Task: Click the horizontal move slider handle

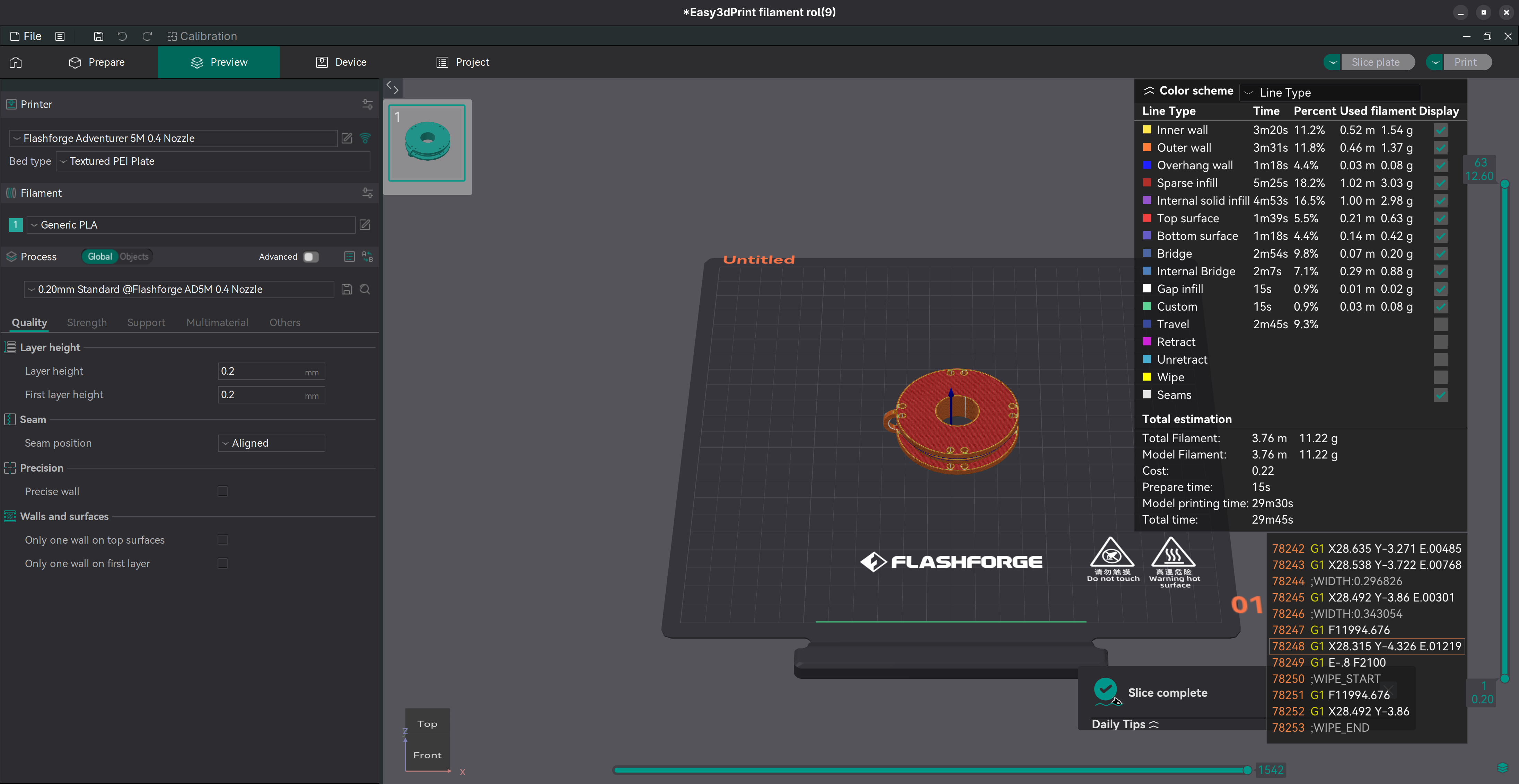Action: point(1247,770)
